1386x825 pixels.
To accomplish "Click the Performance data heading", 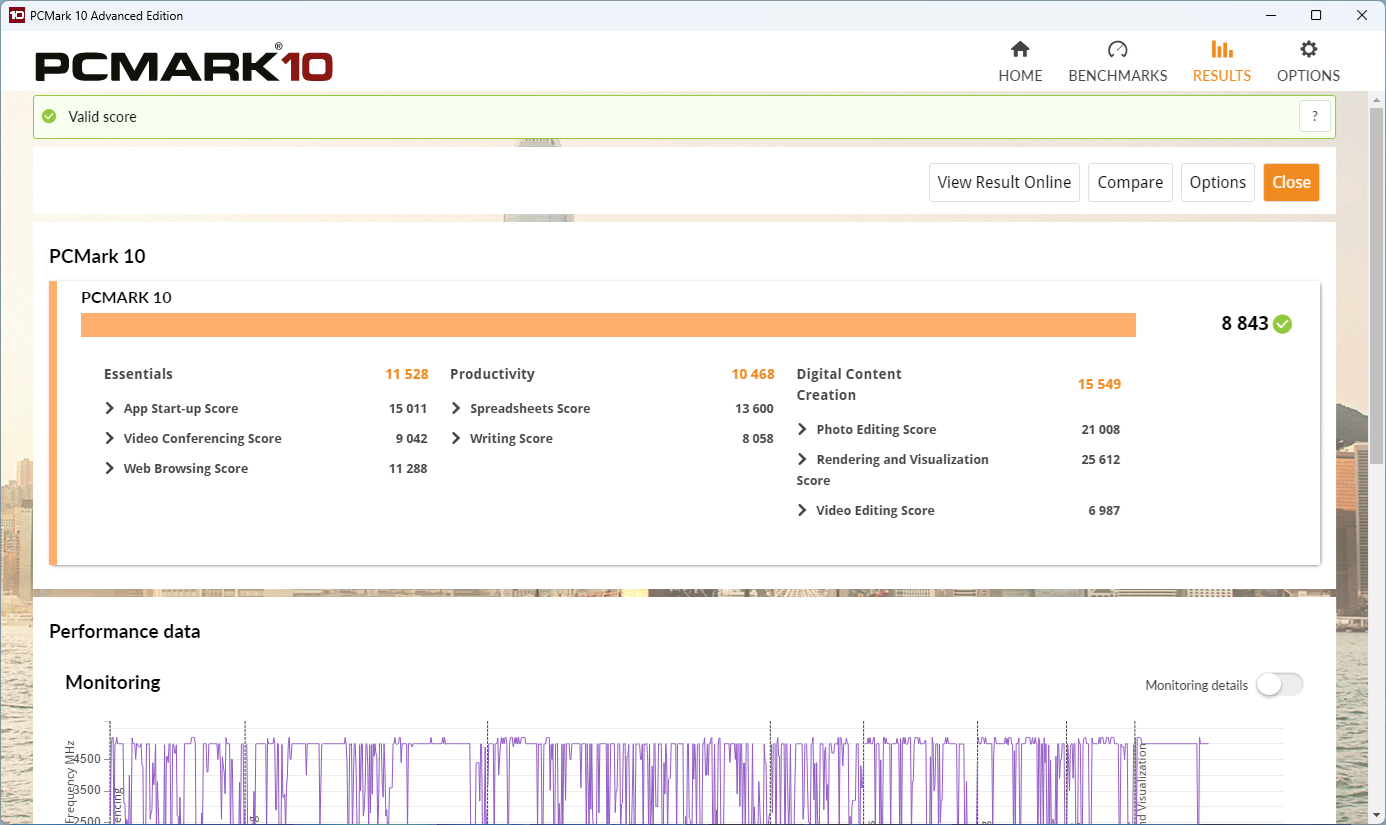I will 125,631.
